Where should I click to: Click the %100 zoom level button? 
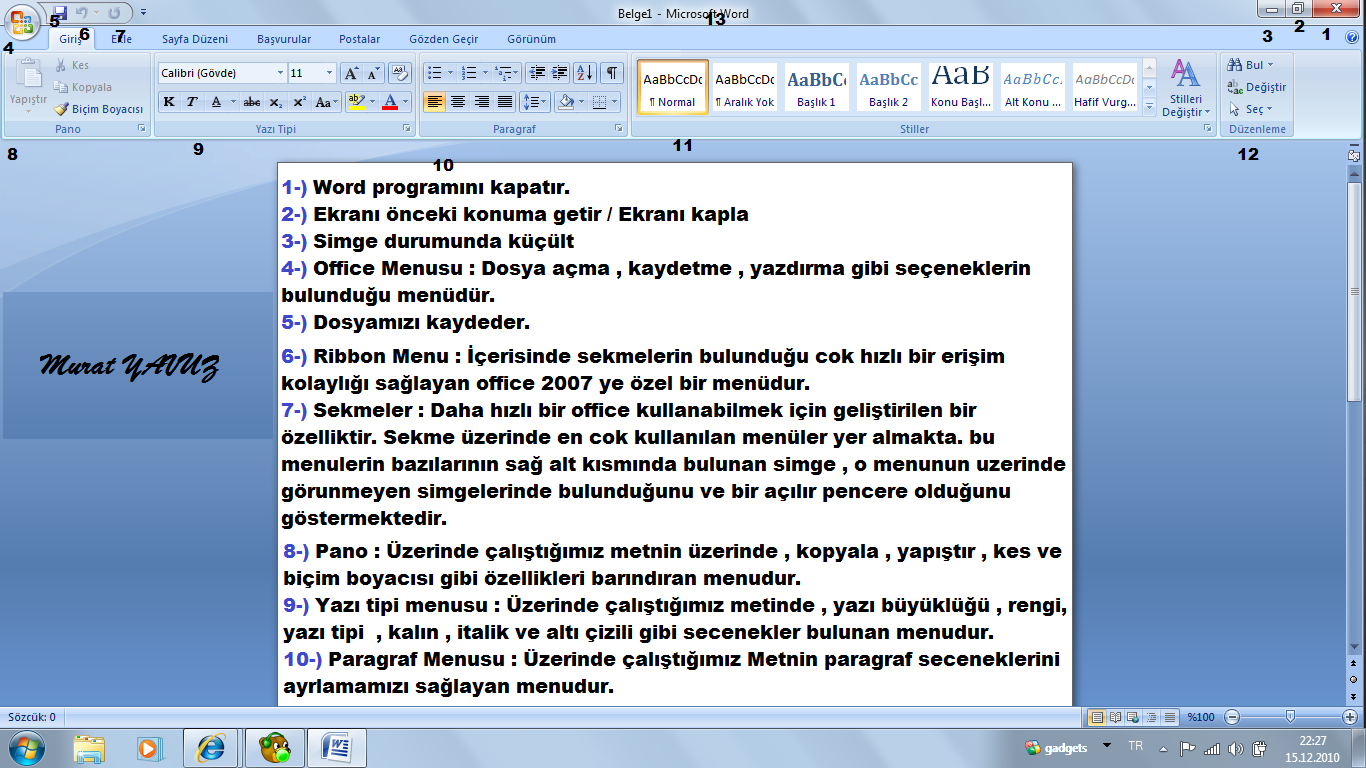pyautogui.click(x=1200, y=717)
